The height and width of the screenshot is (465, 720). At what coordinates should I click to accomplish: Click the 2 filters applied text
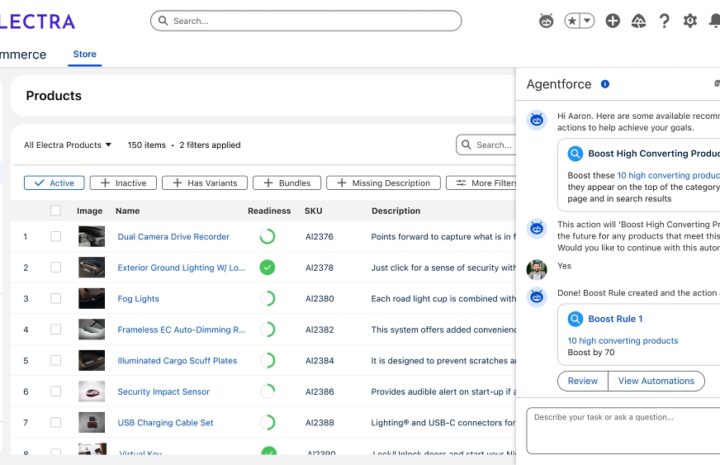pos(210,145)
